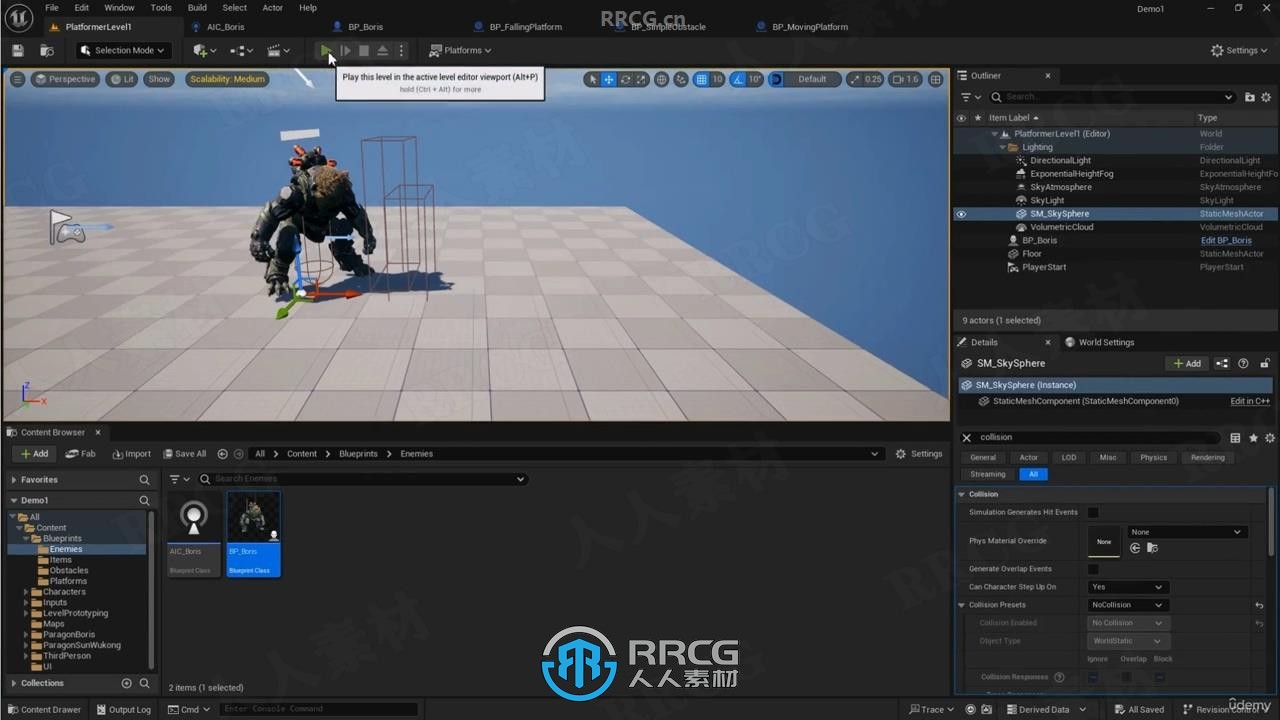Select the AIC_Boris blueprint thumbnail
Screen dimensions: 1280x720
(x=194, y=534)
